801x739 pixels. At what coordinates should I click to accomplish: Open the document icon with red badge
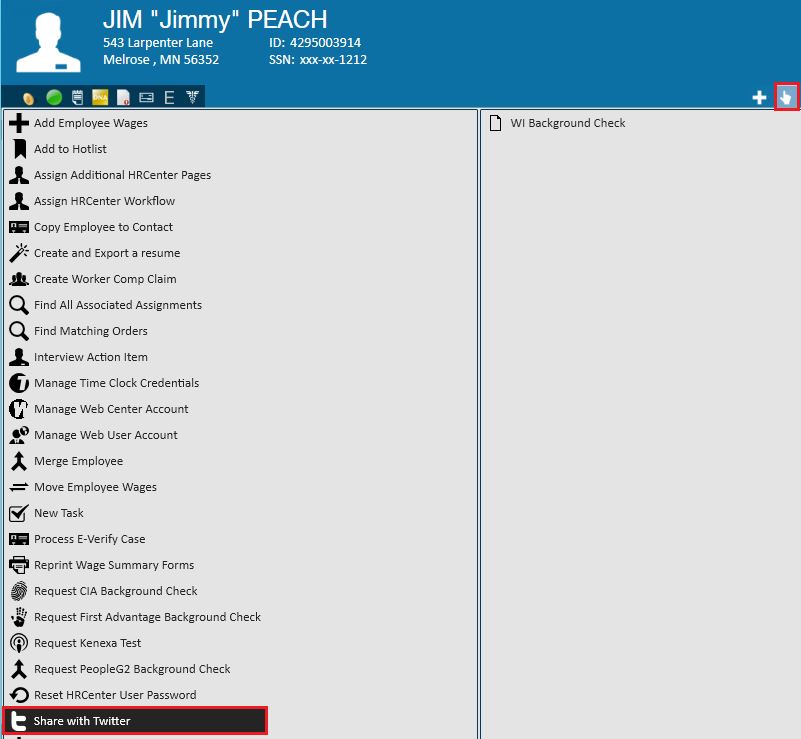click(x=123, y=97)
